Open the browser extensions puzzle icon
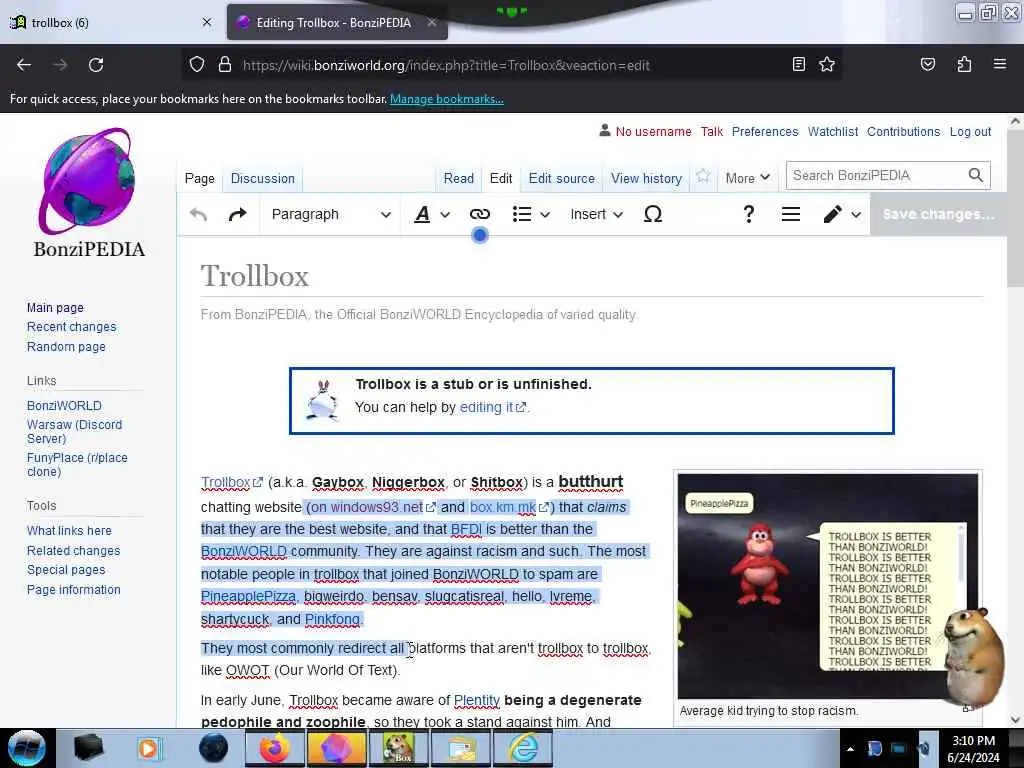 coord(964,64)
